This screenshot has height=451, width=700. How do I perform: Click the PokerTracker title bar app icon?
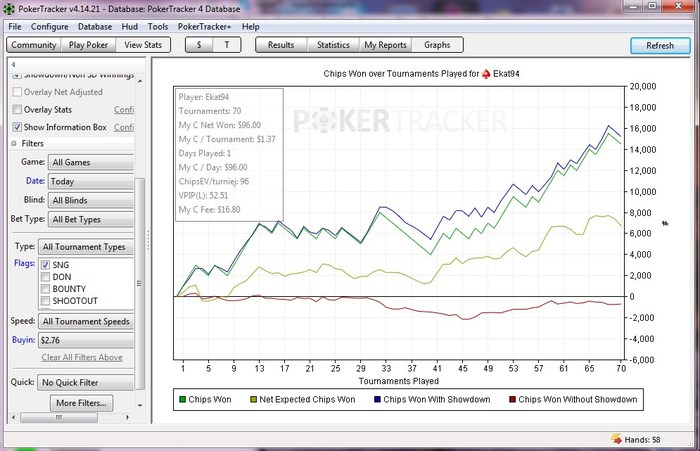(9, 8)
